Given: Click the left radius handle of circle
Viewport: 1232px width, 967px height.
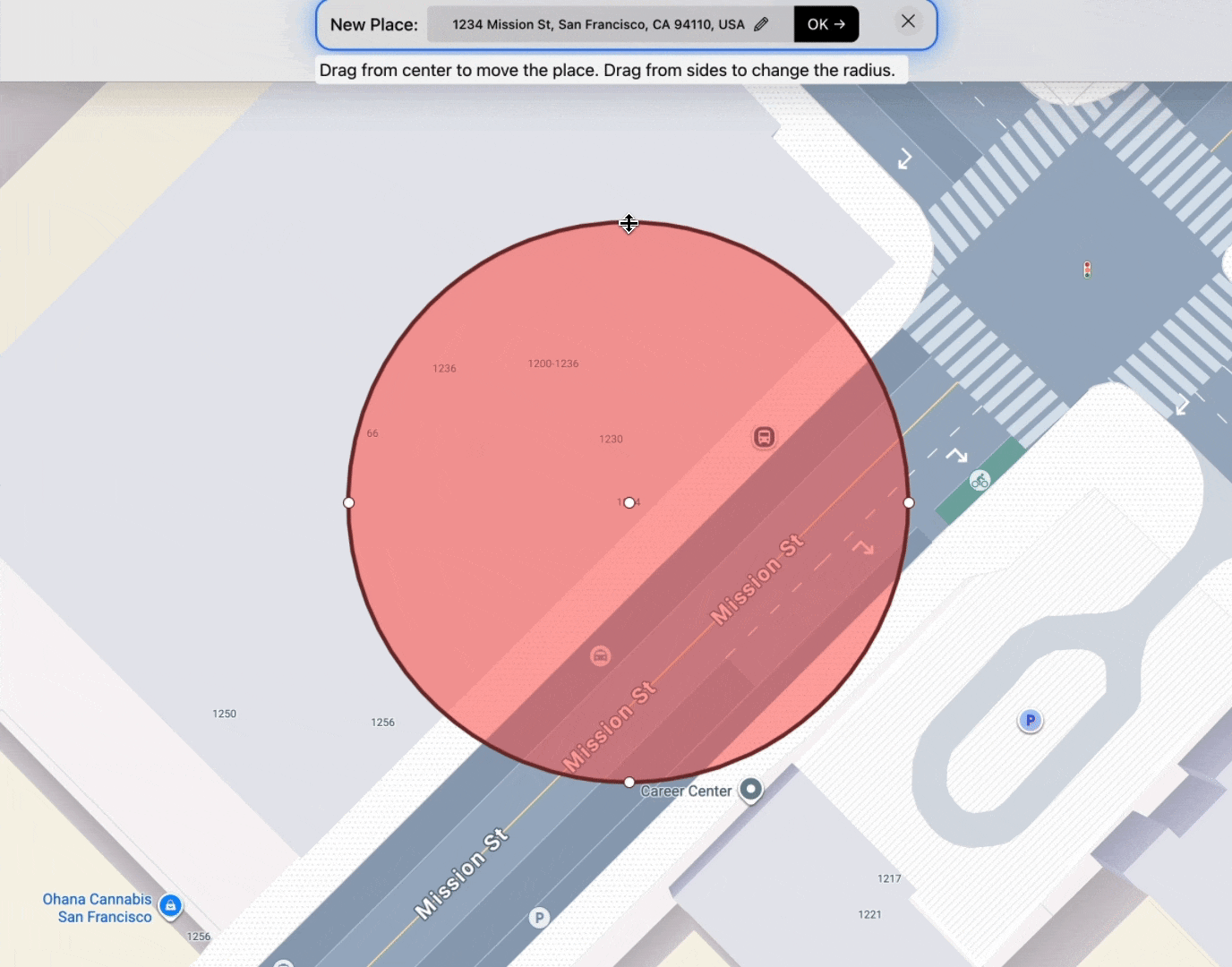Looking at the screenshot, I should point(349,502).
